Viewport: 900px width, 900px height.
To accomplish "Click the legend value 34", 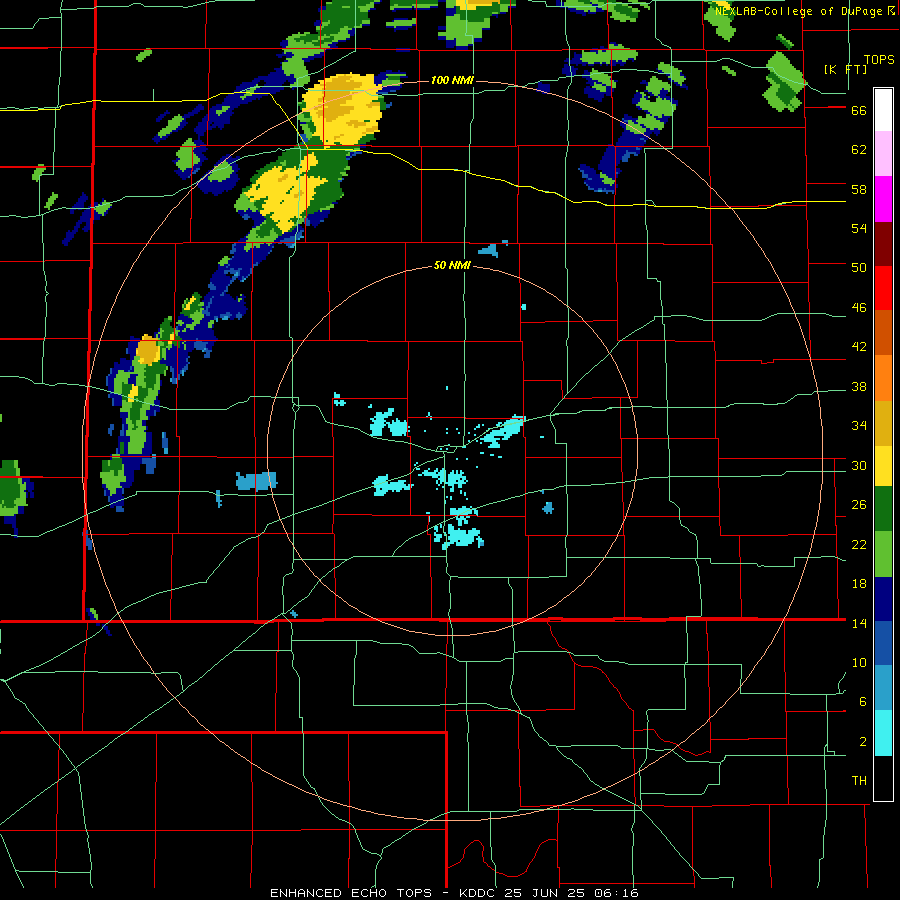I will point(859,425).
